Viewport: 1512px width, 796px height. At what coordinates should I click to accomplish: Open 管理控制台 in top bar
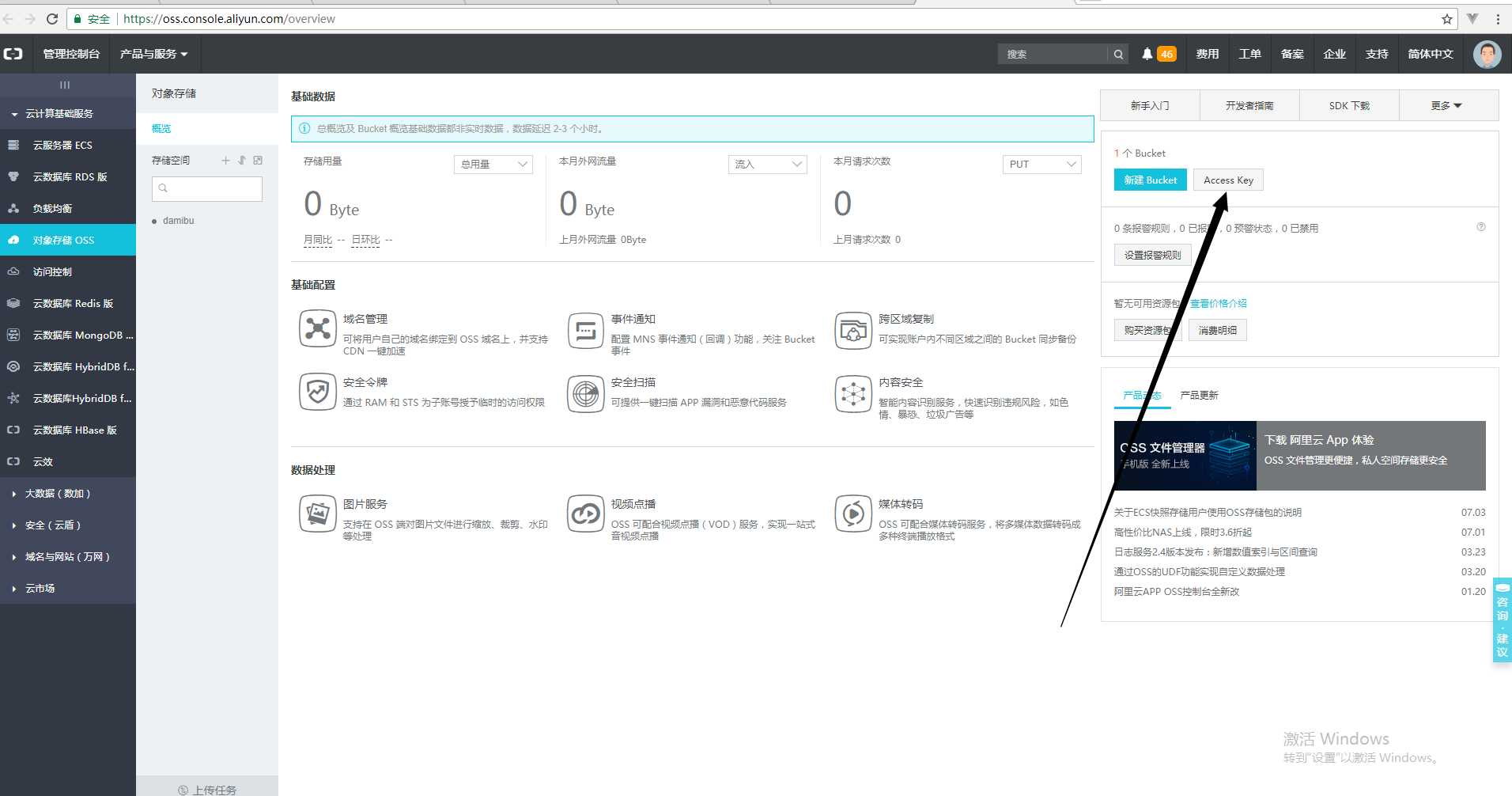point(71,54)
